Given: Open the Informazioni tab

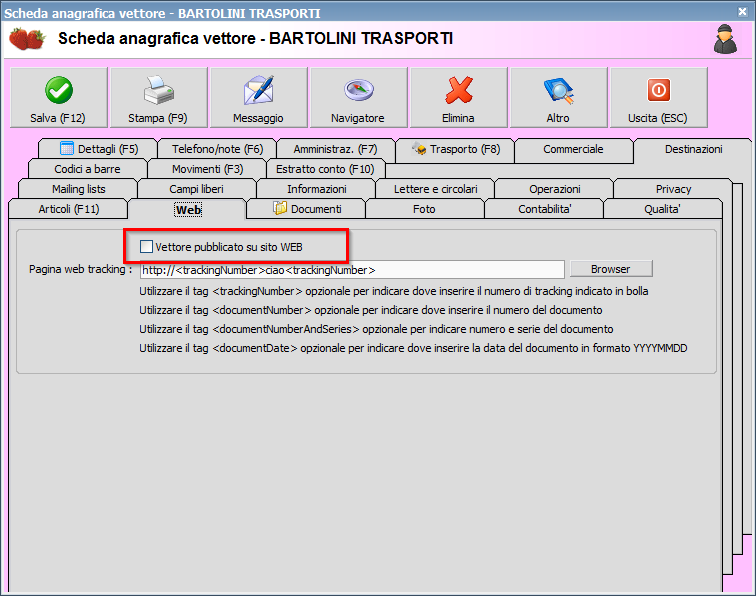Looking at the screenshot, I should (317, 189).
